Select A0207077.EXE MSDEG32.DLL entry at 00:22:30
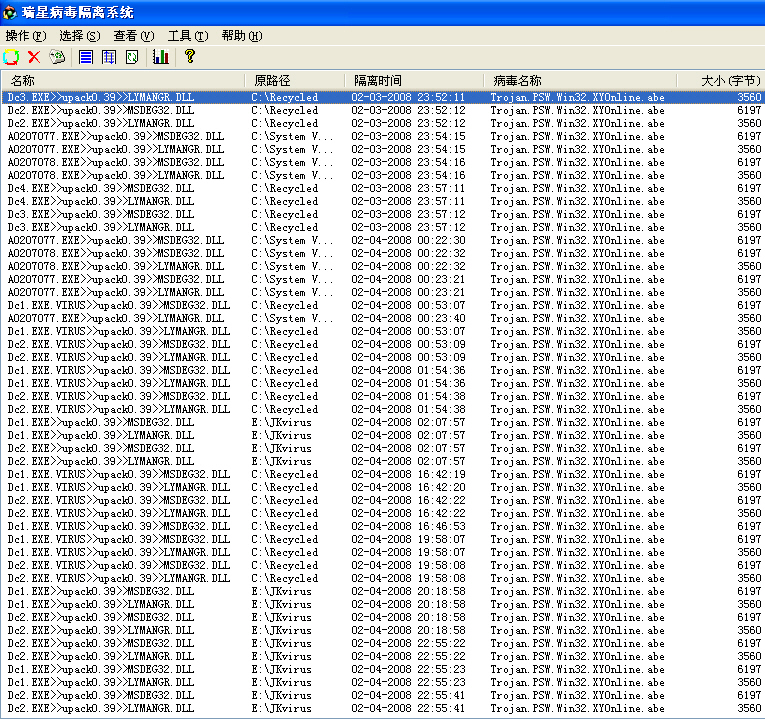765x719 pixels. coord(116,240)
